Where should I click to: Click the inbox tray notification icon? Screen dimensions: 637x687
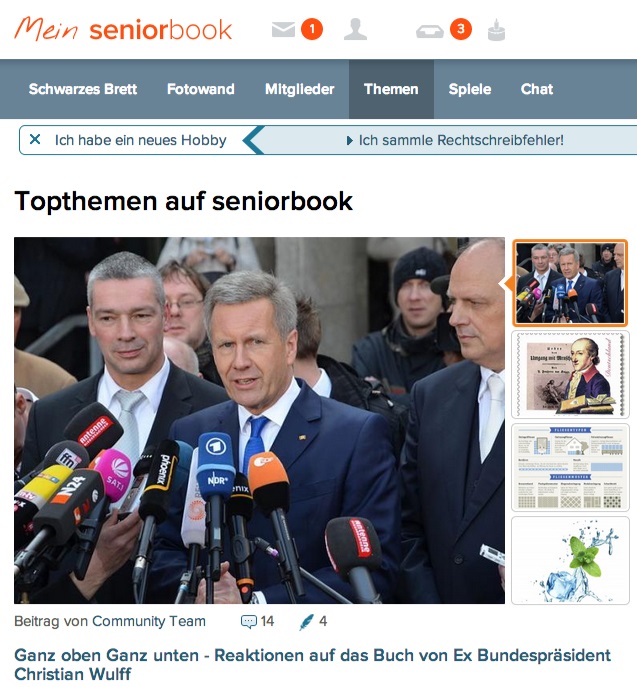click(430, 32)
